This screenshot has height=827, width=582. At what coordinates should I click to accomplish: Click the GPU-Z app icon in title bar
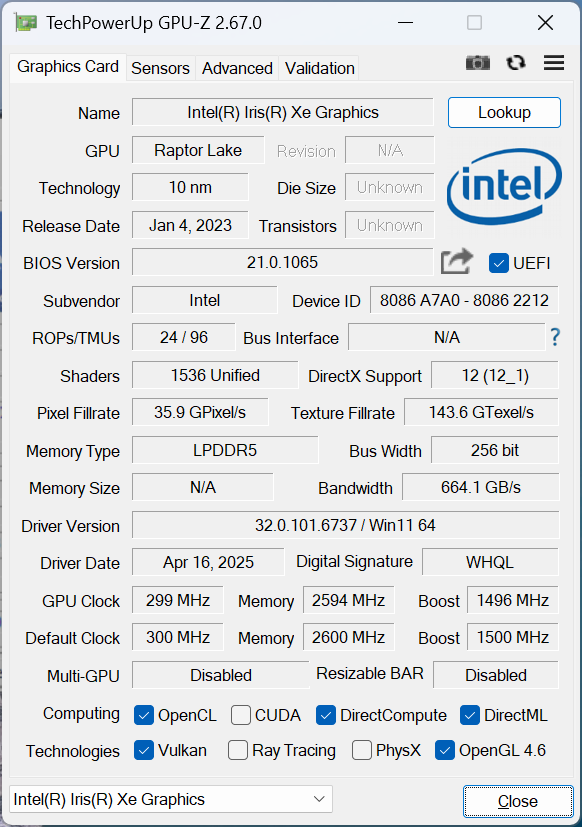point(26,23)
